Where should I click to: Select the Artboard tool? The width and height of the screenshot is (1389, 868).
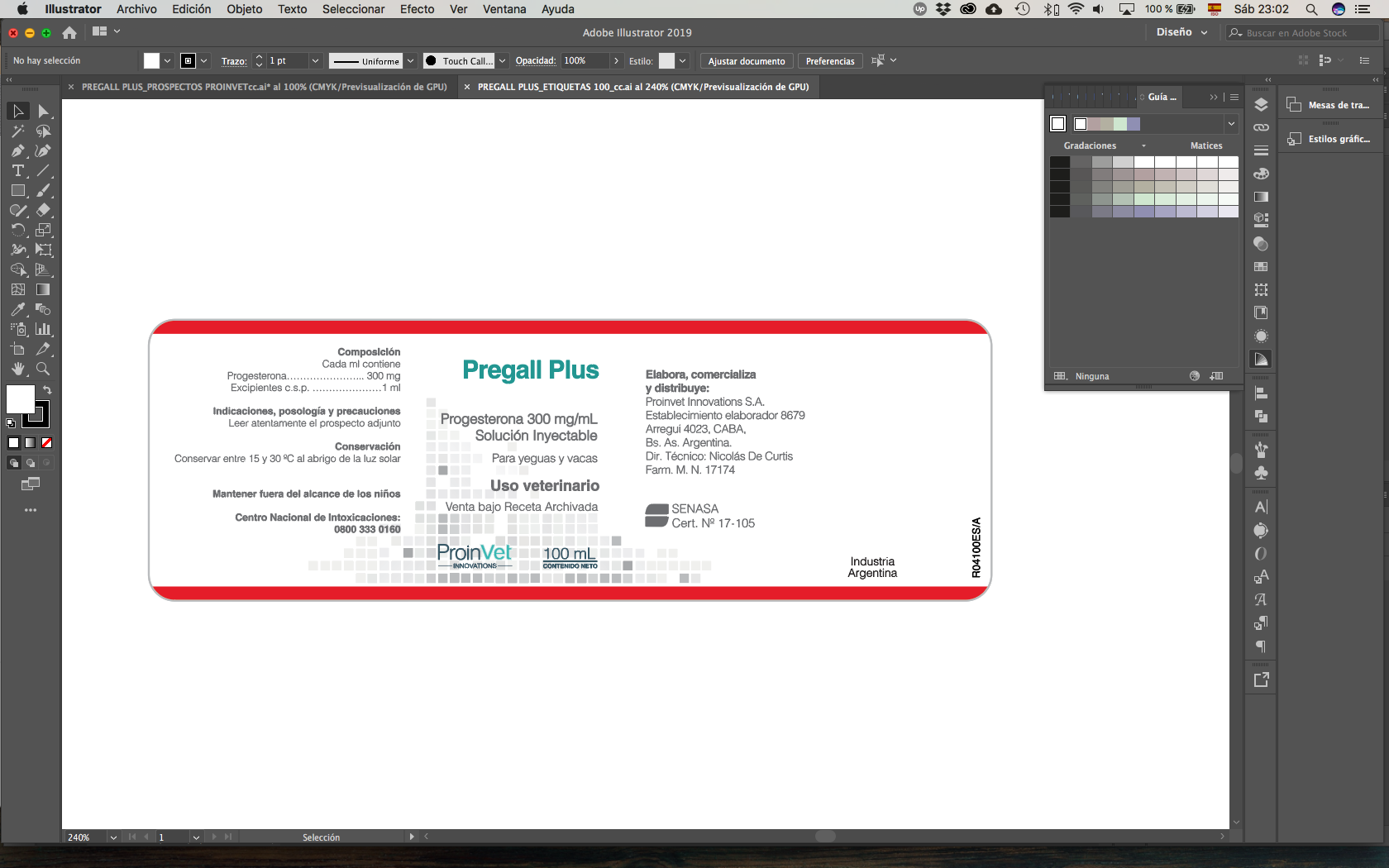coord(18,349)
